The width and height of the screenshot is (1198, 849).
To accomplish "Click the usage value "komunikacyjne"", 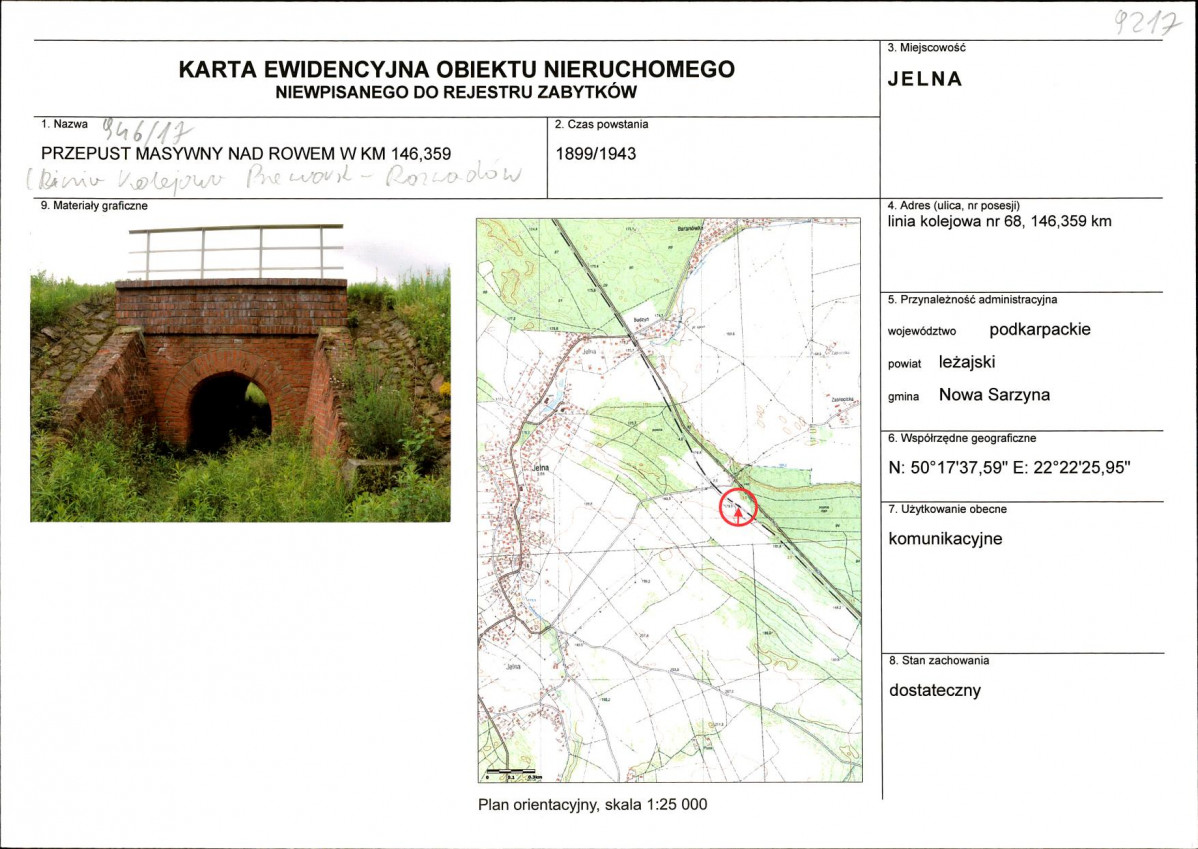I will [945, 539].
